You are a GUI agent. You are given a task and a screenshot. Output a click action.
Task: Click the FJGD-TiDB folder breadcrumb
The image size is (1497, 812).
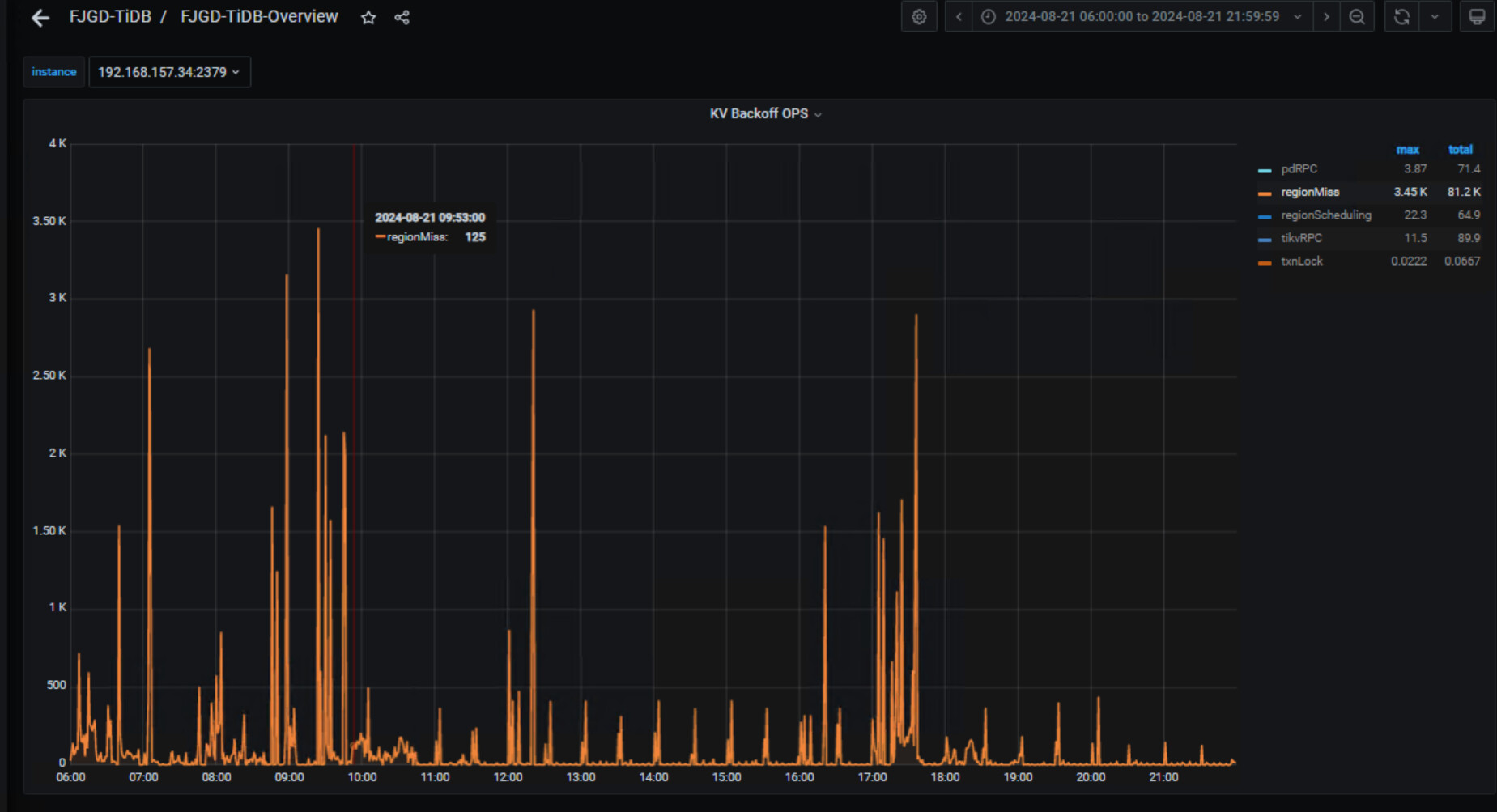(110, 17)
